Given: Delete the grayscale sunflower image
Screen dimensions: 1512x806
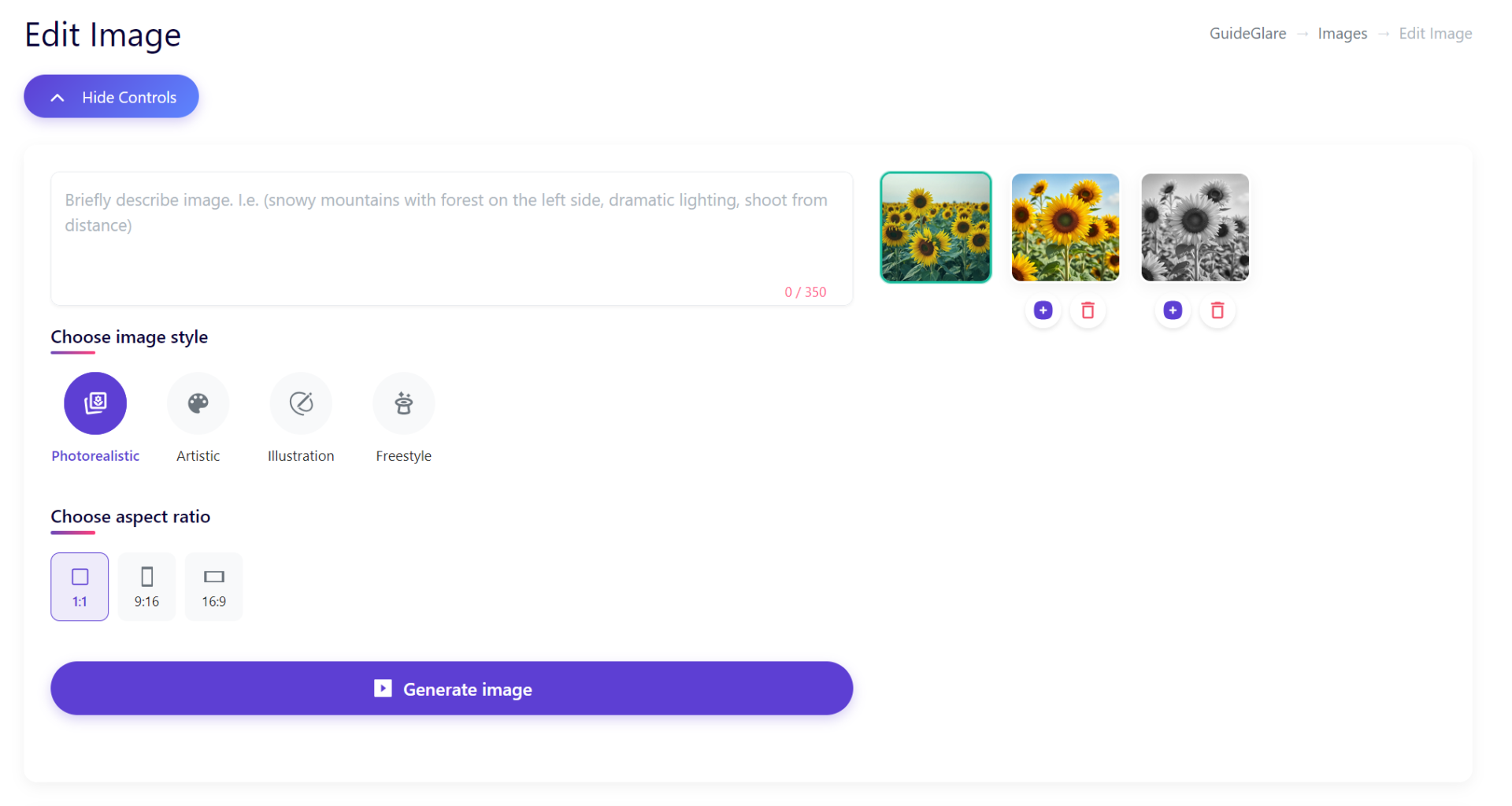Looking at the screenshot, I should 1217,310.
